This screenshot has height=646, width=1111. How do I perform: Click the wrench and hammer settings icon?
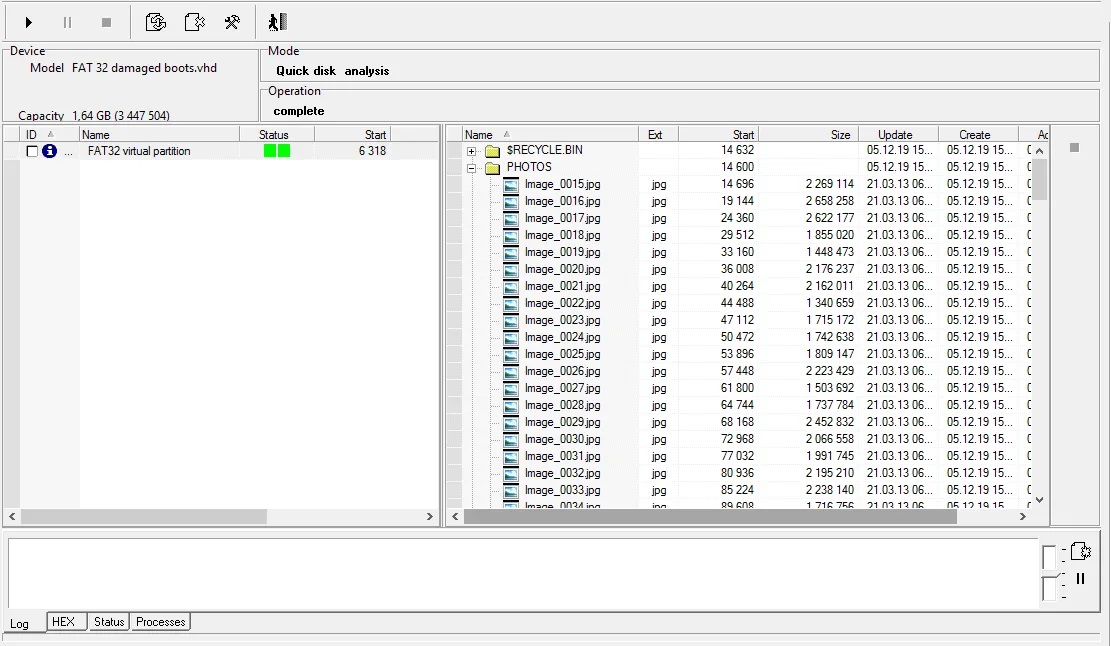[232, 22]
